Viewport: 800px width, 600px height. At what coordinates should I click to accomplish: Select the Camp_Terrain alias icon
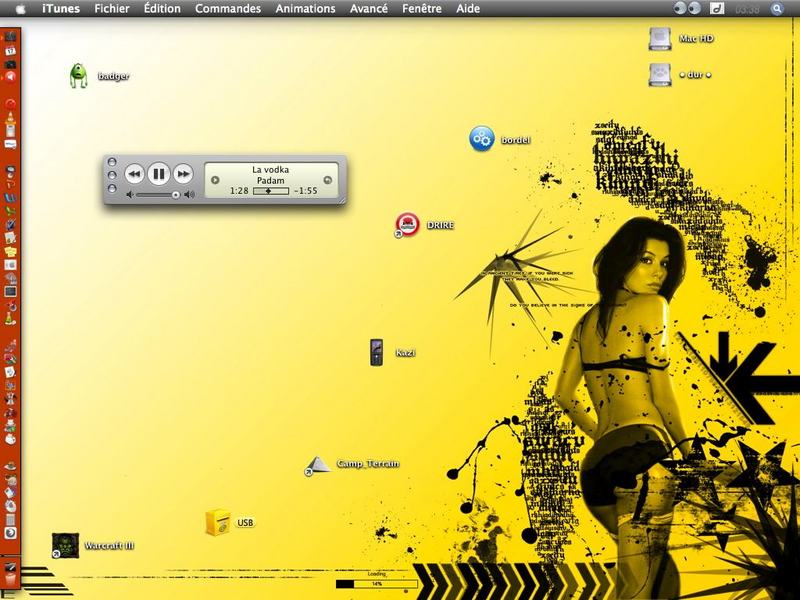pyautogui.click(x=318, y=465)
